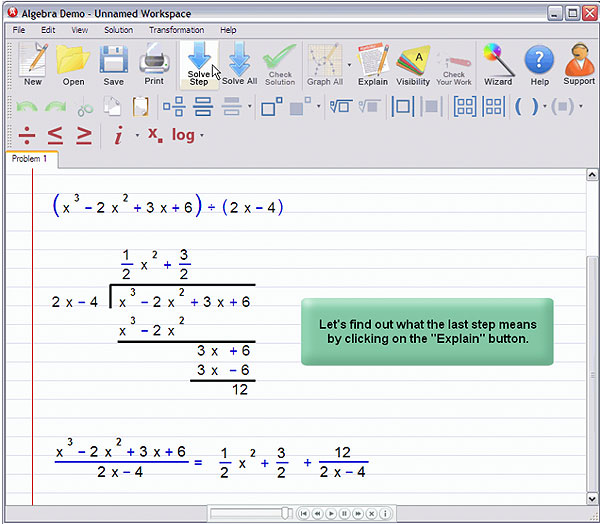This screenshot has height=524, width=600.
Task: Select the Problem 1 tab
Action: [30, 159]
